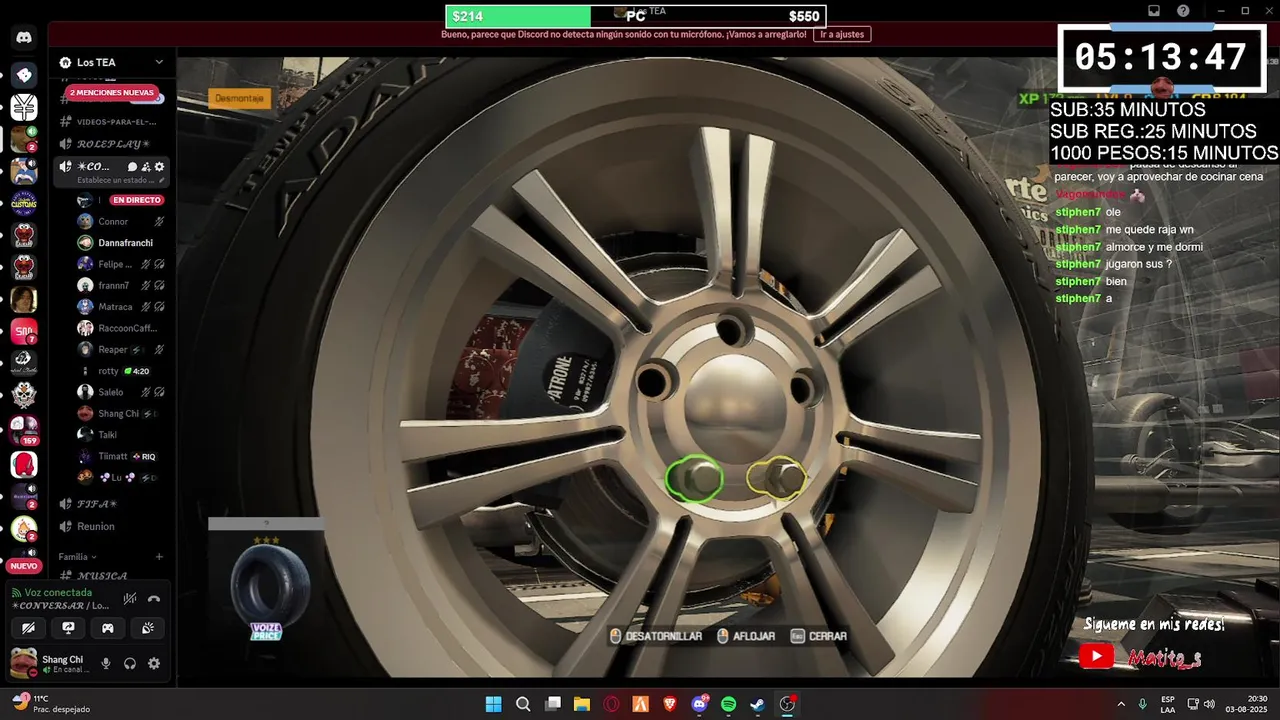The width and height of the screenshot is (1280, 720).
Task: Open the Customs server icon
Action: [x=24, y=202]
